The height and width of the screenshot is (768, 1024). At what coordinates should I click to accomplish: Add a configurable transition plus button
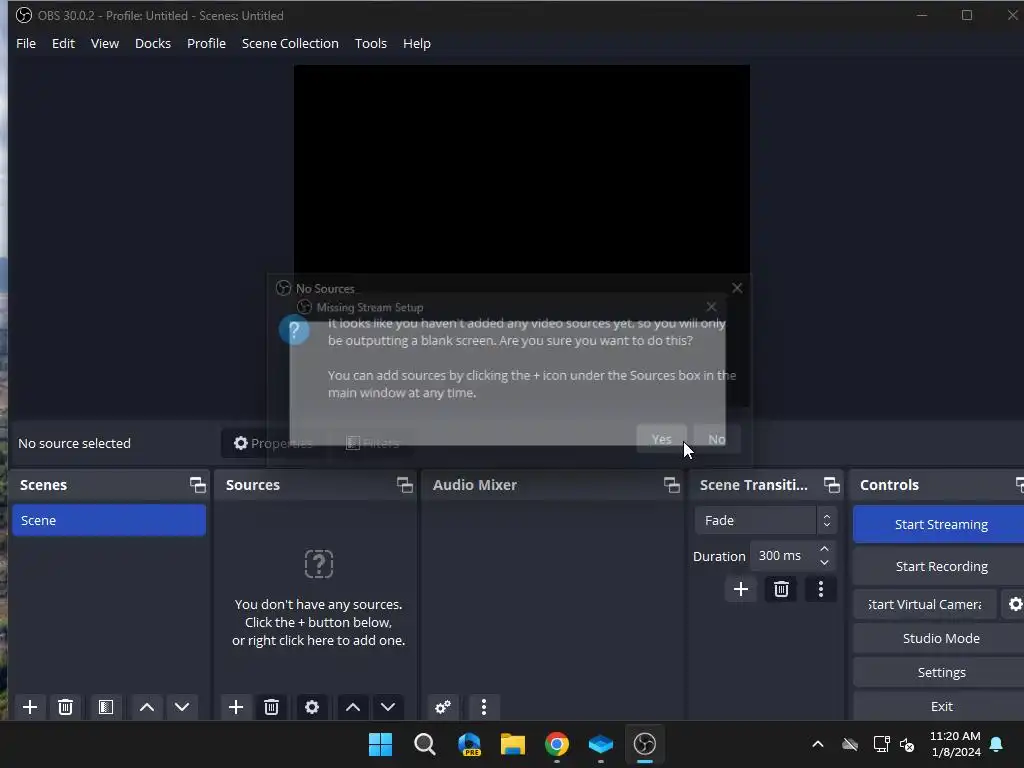click(x=741, y=589)
